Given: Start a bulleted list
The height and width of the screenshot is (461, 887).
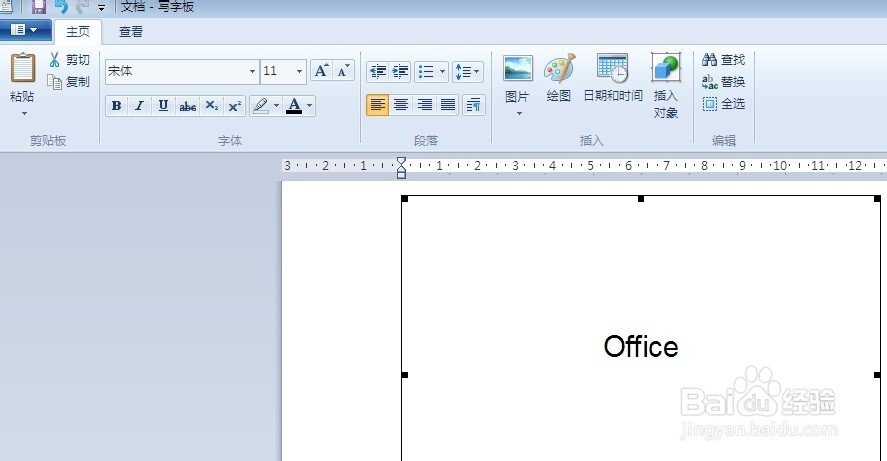Looking at the screenshot, I should pos(426,72).
